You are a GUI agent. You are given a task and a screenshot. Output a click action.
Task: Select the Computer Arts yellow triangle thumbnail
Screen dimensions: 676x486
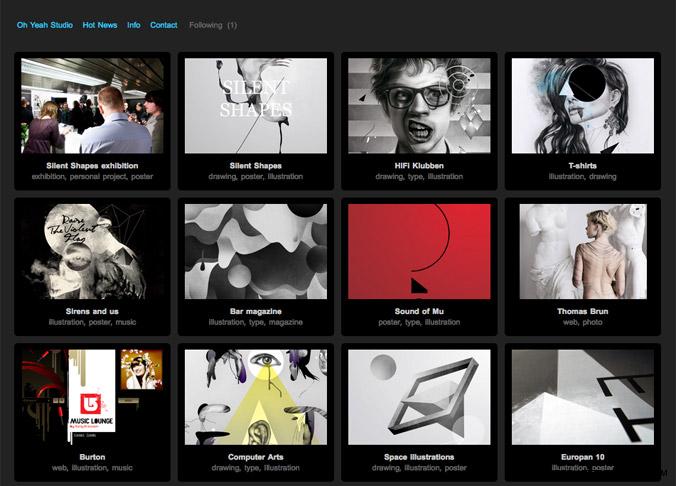coord(255,397)
